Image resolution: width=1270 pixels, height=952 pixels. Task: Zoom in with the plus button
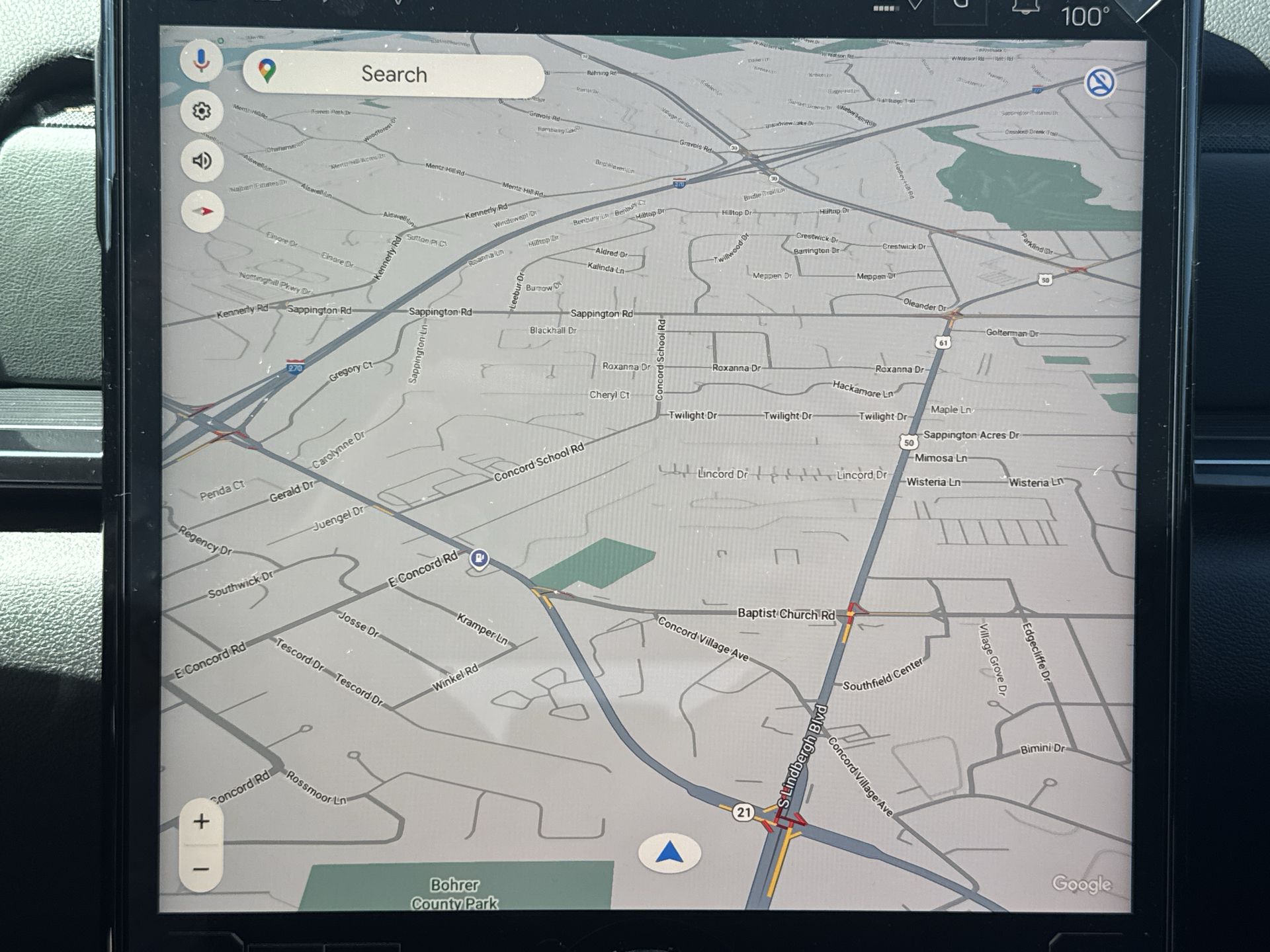coord(201,822)
